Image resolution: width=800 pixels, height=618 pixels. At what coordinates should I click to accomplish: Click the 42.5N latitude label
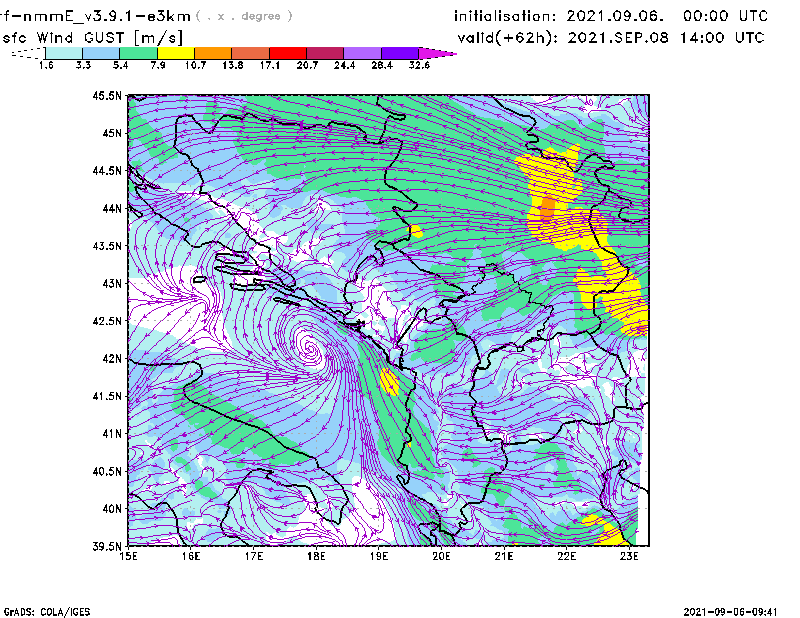(108, 321)
